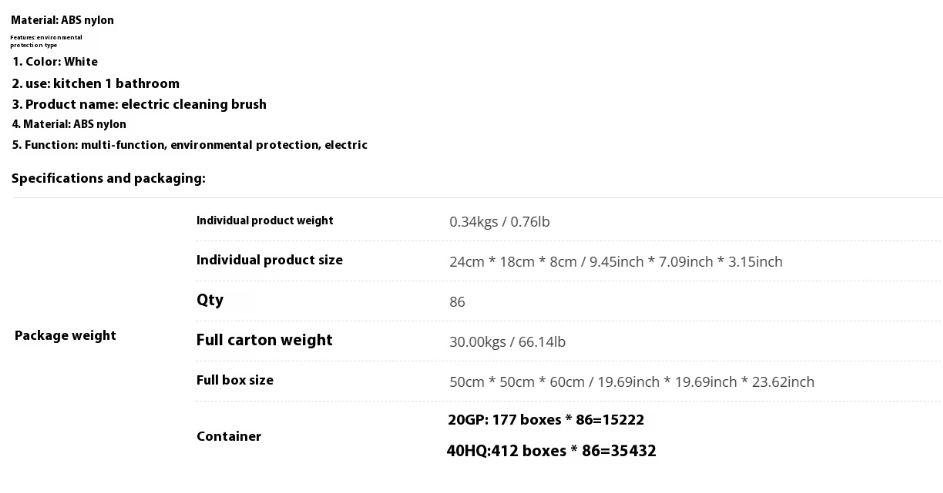
Task: Click the 'Qty' label
Action: (x=210, y=300)
